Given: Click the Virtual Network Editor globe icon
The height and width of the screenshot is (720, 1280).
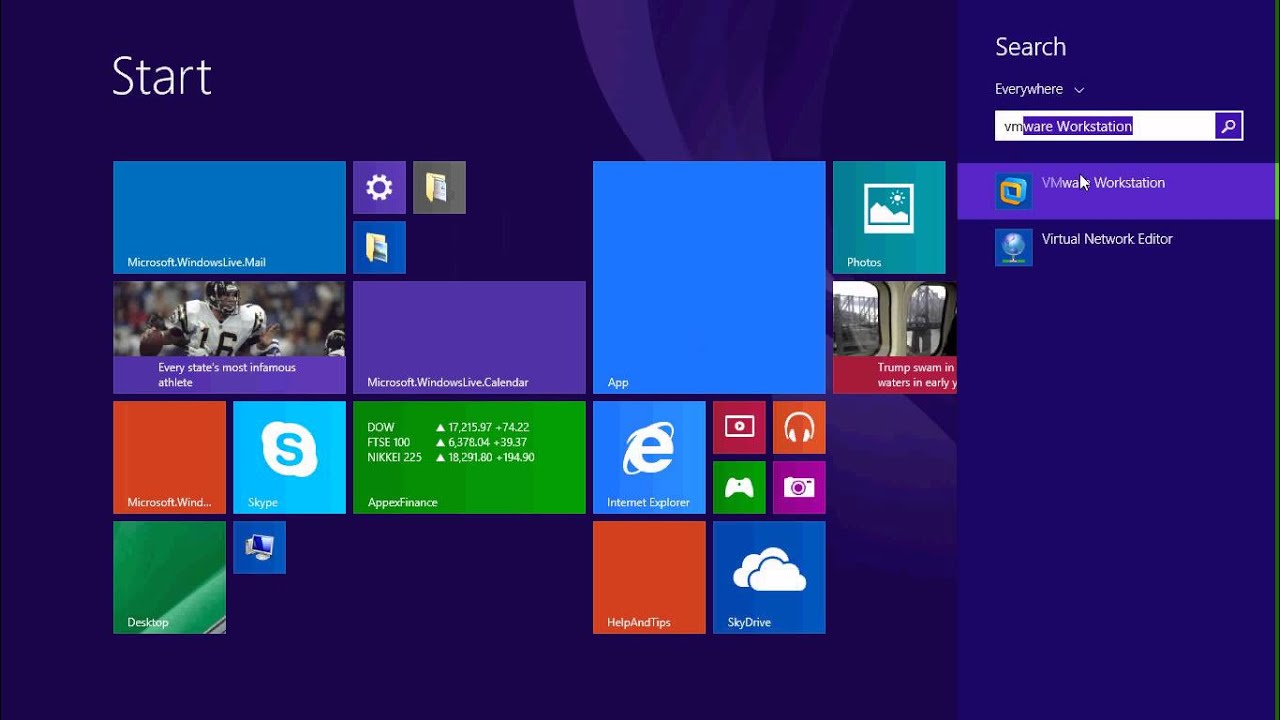Looking at the screenshot, I should pos(1013,247).
